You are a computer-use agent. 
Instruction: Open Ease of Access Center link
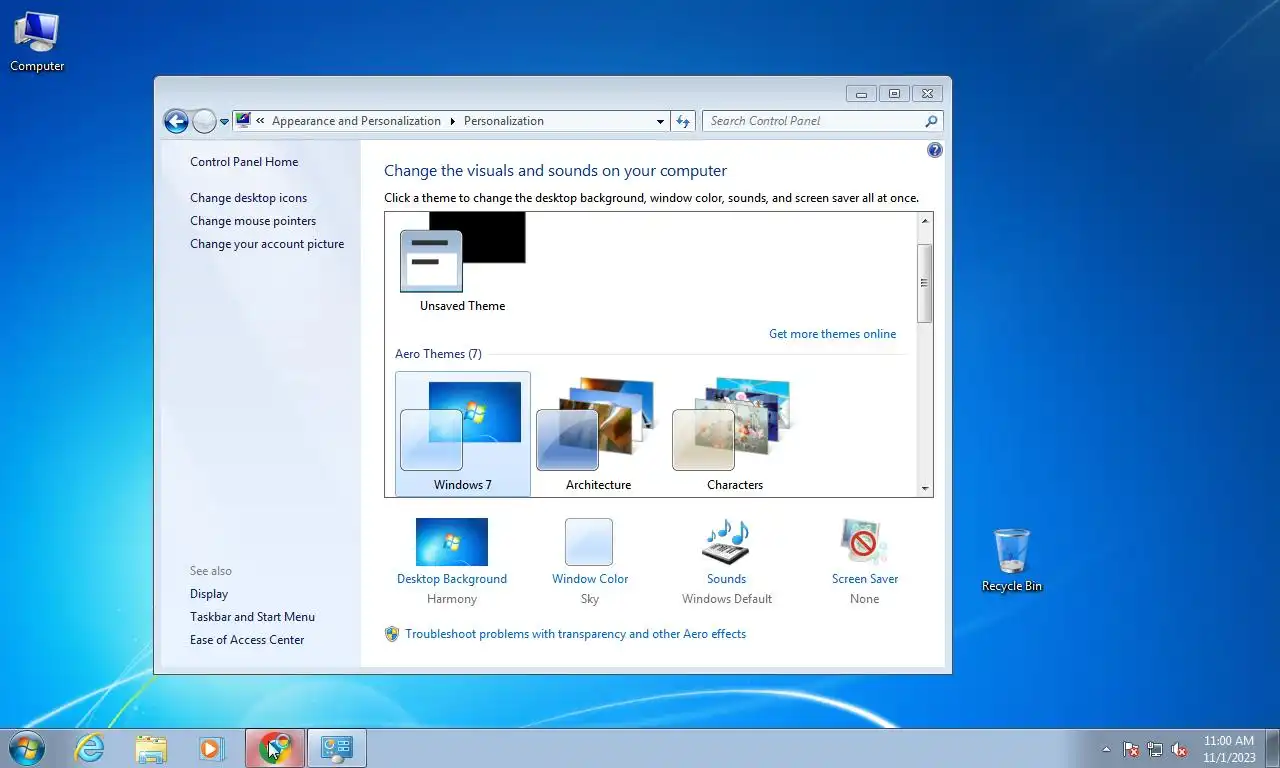pyautogui.click(x=247, y=640)
